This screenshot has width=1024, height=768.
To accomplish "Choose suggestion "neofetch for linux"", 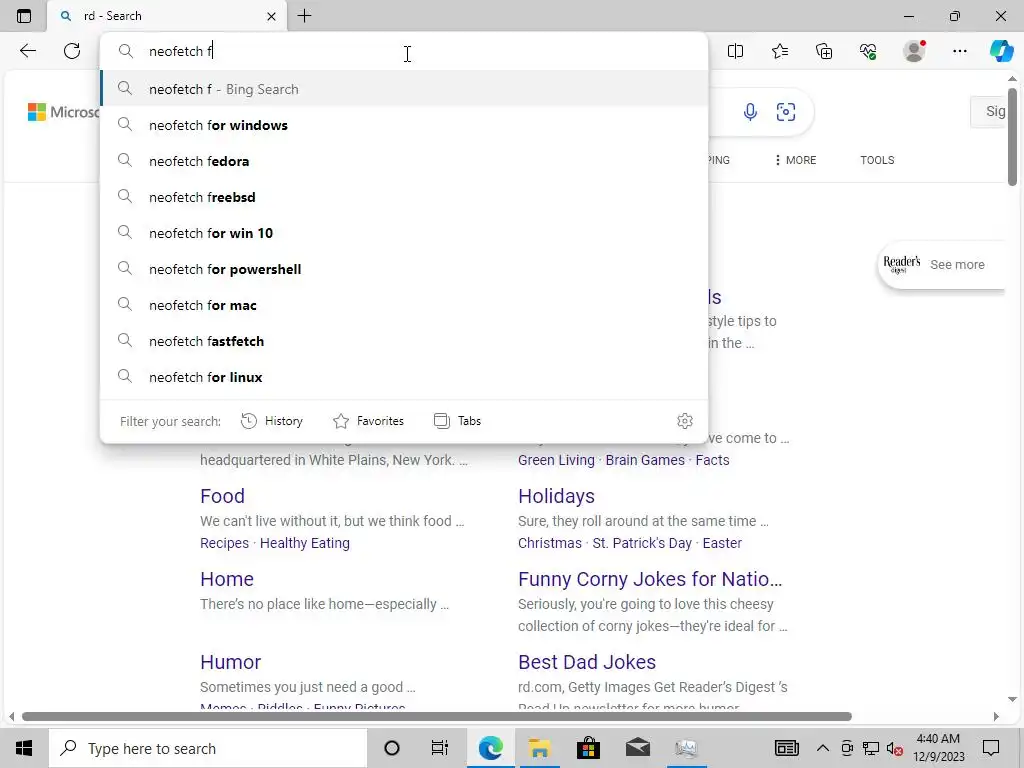I will (x=404, y=377).
